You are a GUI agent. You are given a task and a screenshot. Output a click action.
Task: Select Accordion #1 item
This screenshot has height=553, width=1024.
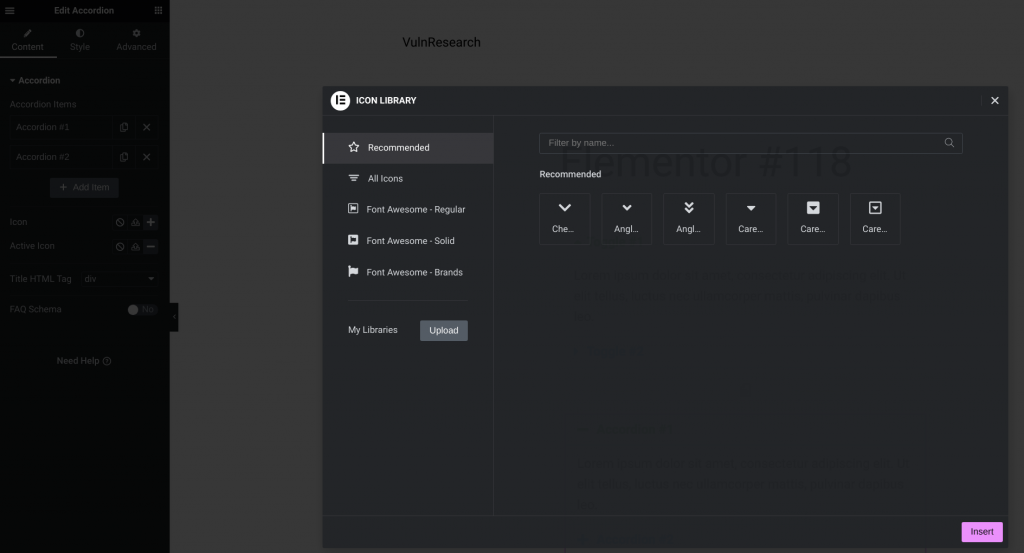60,127
